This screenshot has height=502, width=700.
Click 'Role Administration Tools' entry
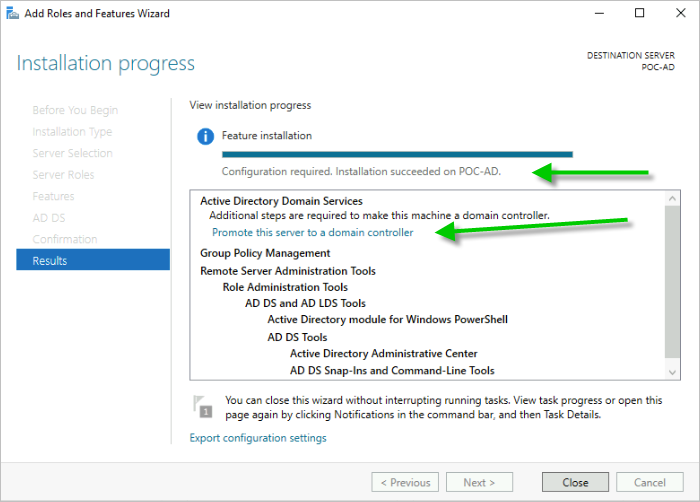285,287
